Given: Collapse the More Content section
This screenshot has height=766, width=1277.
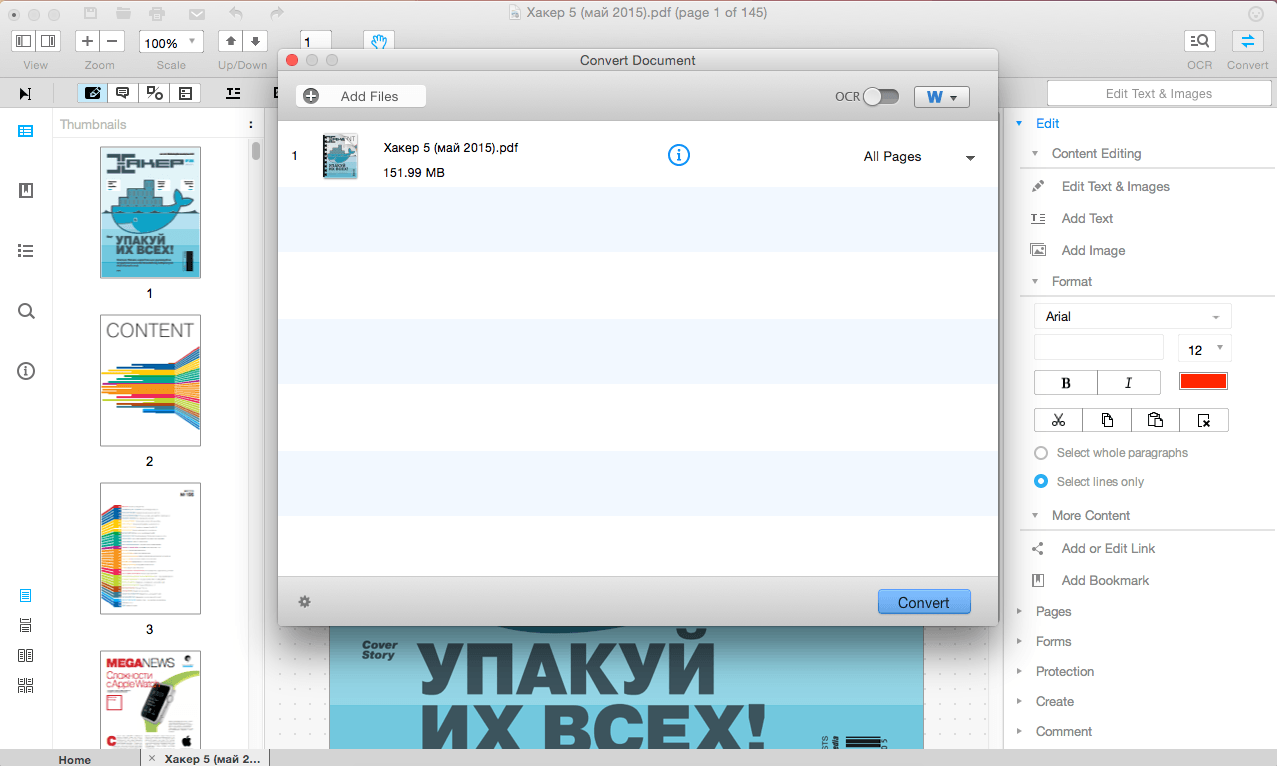Looking at the screenshot, I should coord(1035,516).
